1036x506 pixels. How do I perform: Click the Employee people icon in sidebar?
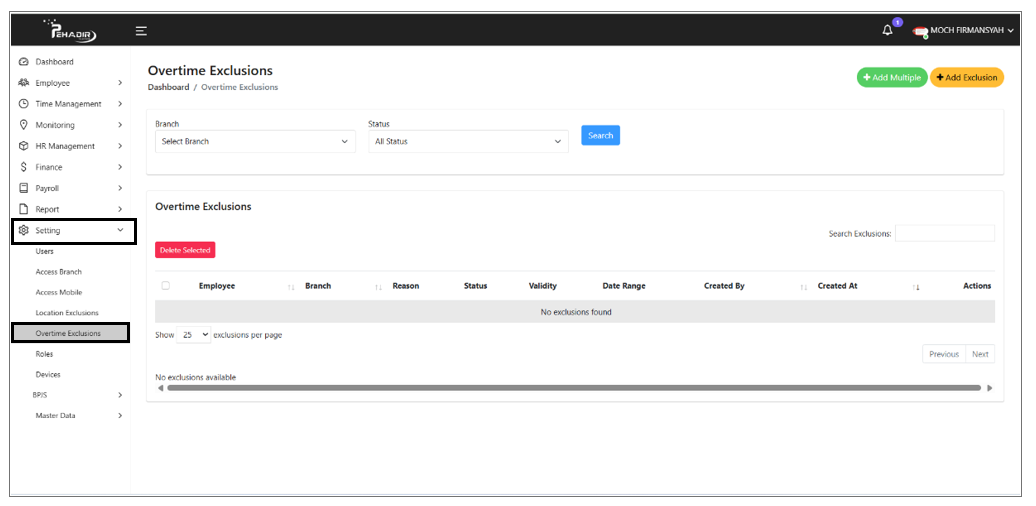24,83
